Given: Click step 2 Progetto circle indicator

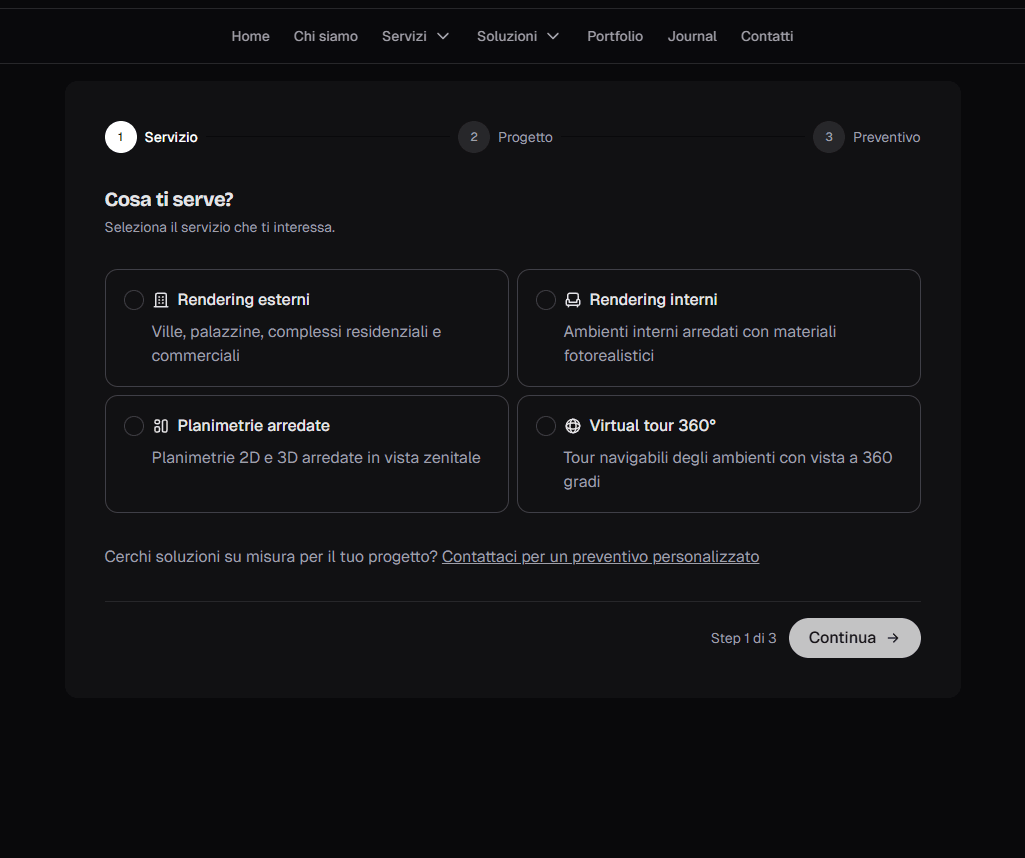Looking at the screenshot, I should [474, 137].
